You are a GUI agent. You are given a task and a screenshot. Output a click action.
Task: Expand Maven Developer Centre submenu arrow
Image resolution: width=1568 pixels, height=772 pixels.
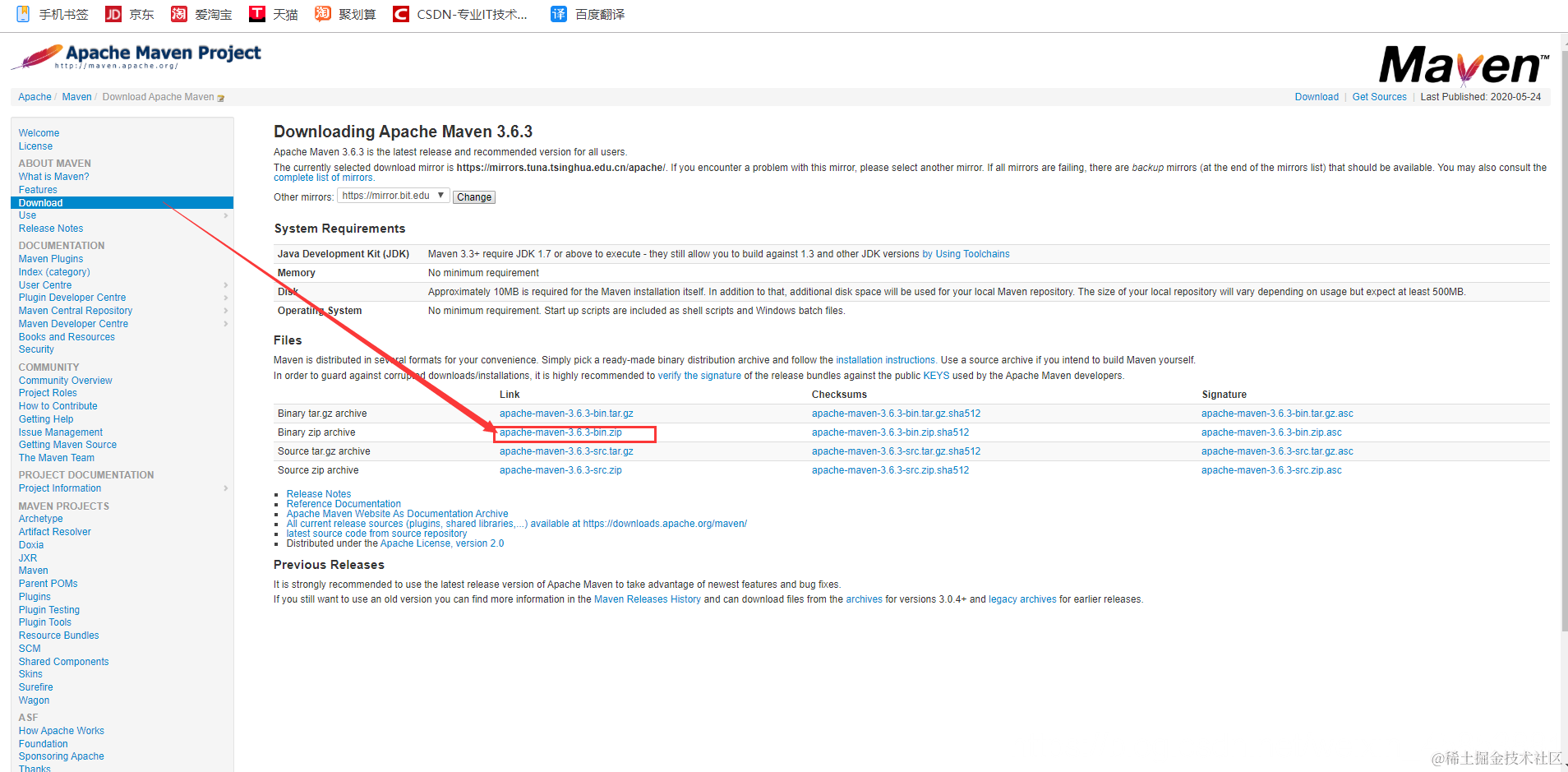226,324
